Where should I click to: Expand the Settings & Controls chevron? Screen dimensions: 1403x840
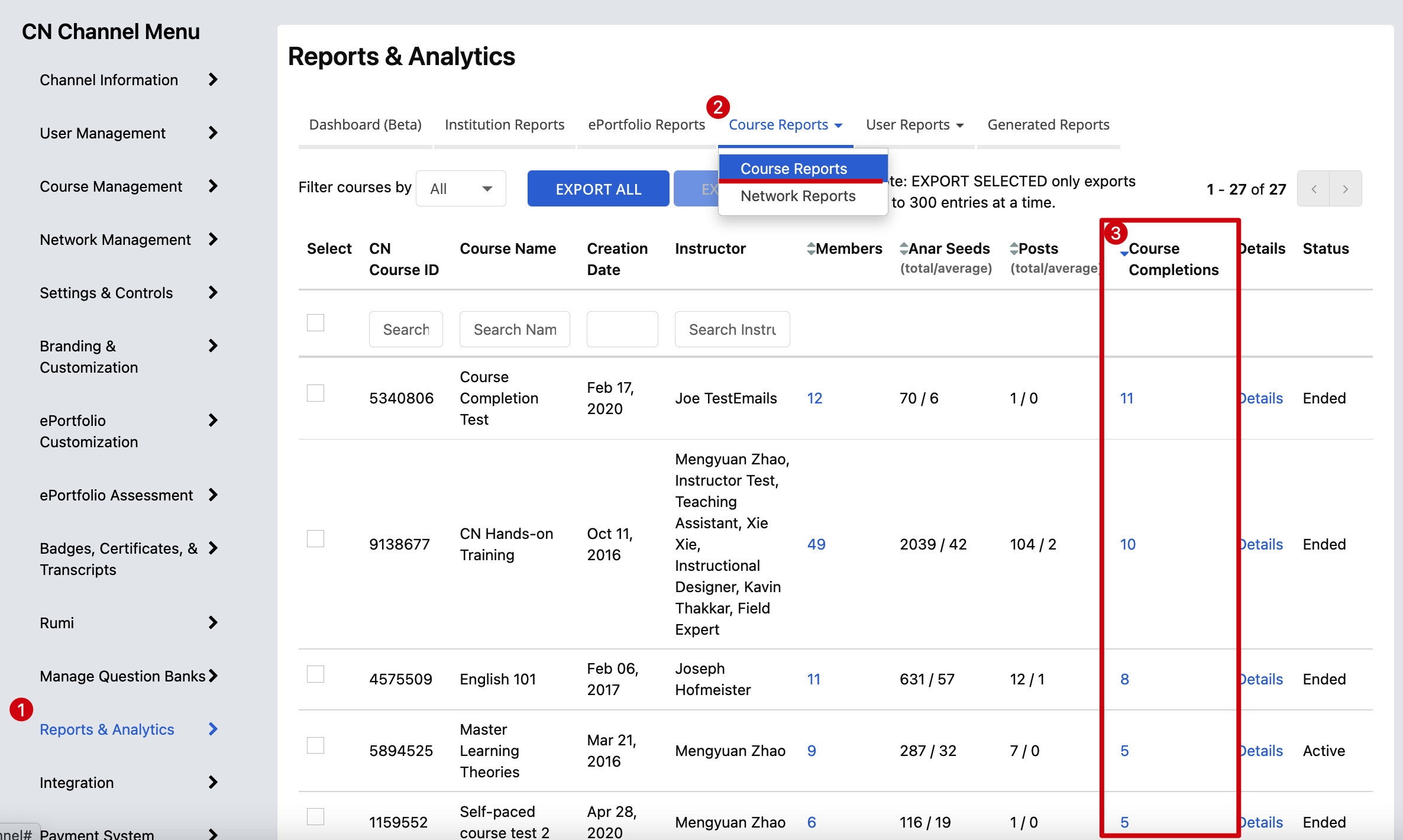[x=214, y=293]
